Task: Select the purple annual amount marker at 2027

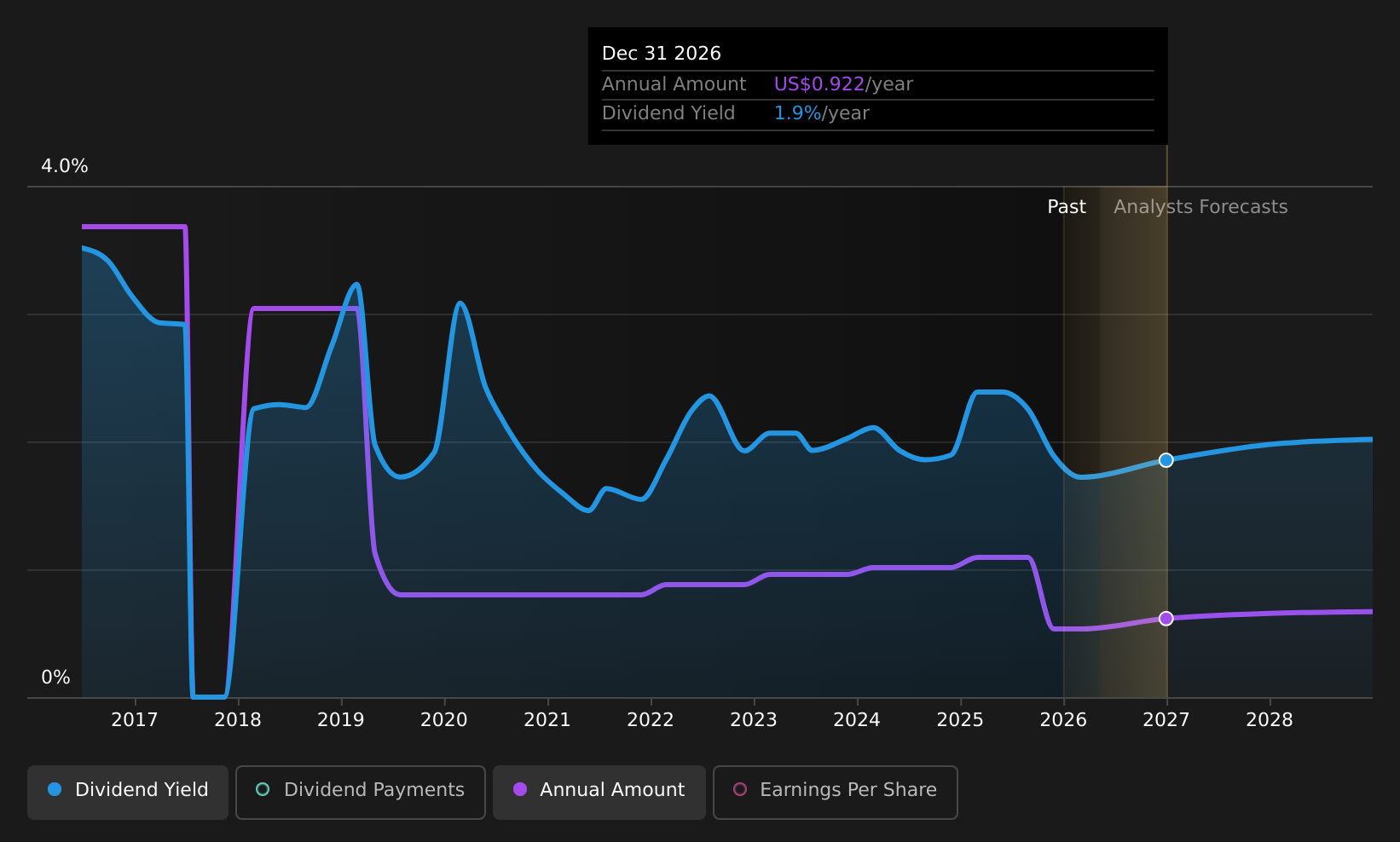Action: (x=1166, y=618)
